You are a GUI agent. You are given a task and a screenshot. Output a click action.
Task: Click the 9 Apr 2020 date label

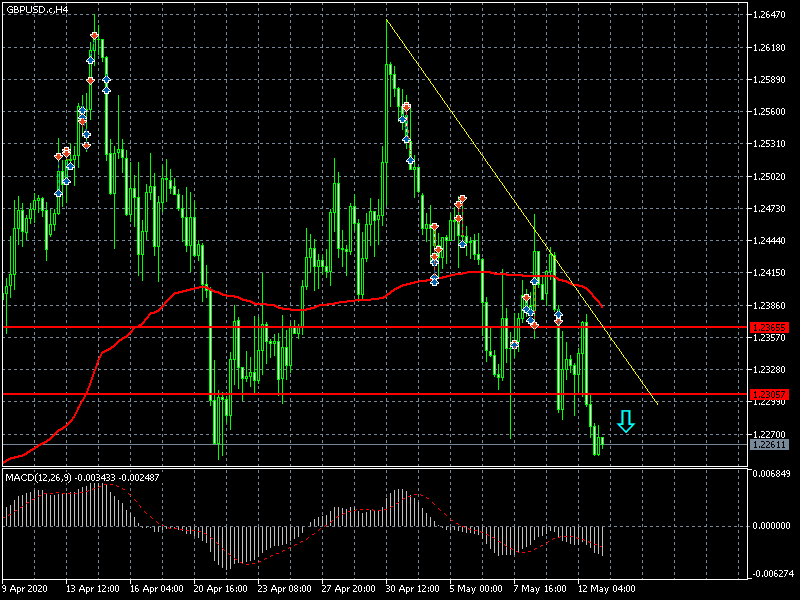pyautogui.click(x=27, y=589)
